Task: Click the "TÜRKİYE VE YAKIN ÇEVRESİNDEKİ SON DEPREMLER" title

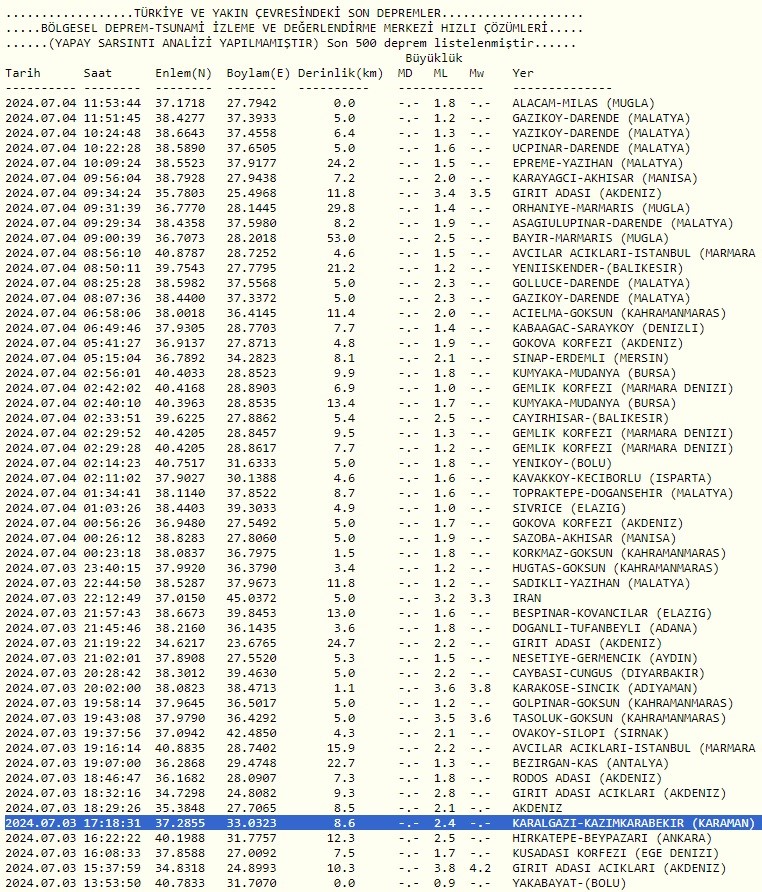Action: point(290,14)
